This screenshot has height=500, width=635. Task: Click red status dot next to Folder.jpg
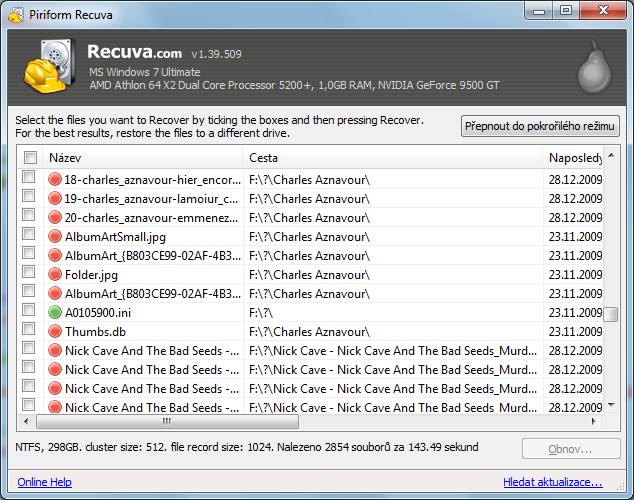(55, 274)
